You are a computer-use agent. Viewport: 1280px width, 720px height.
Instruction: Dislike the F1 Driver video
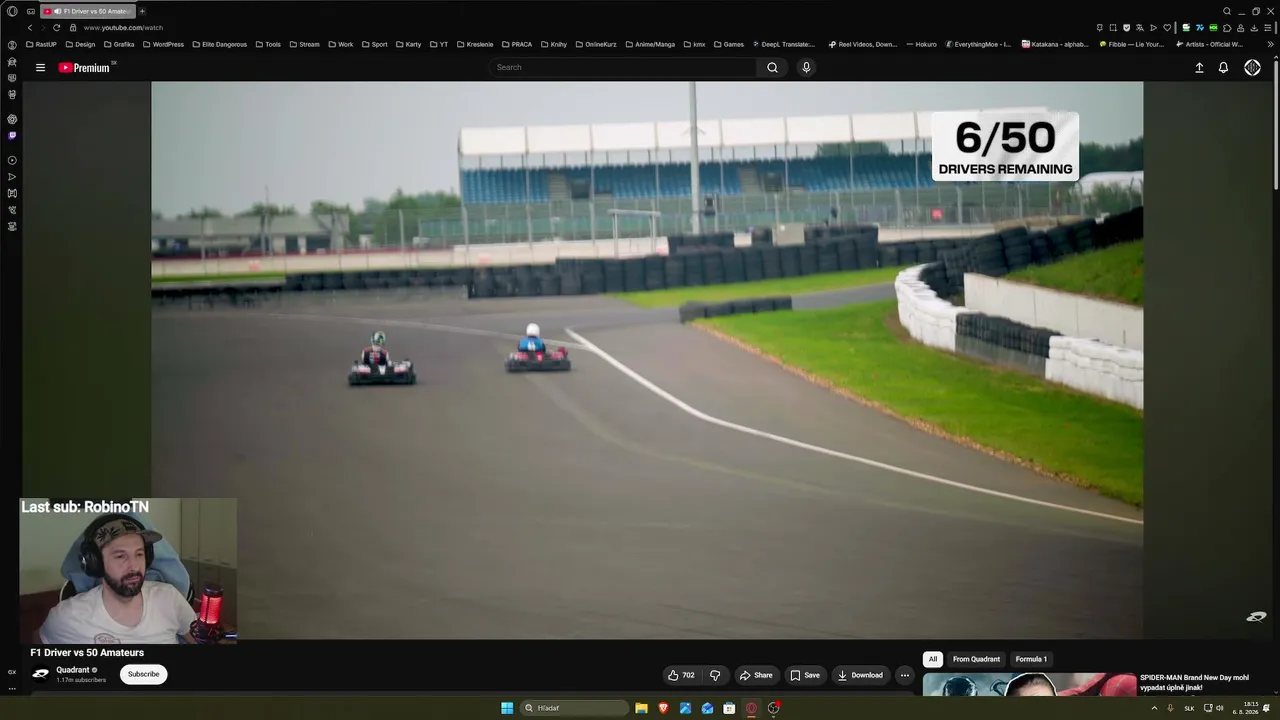click(715, 675)
